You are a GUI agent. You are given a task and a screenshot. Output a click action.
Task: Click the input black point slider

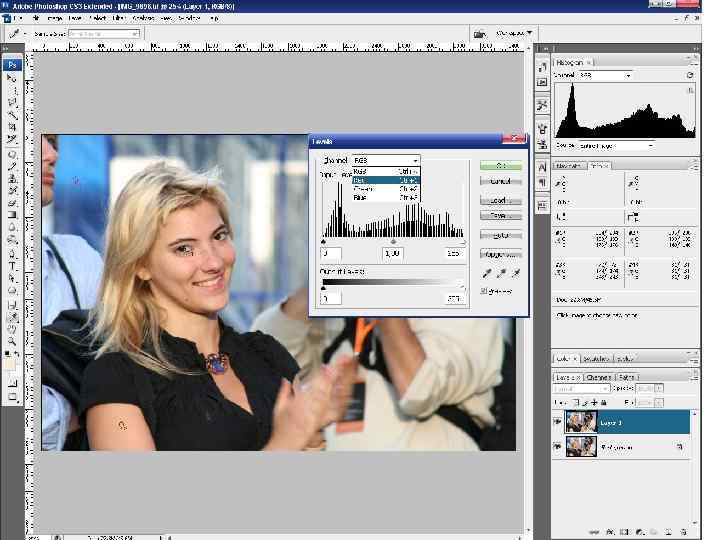pyautogui.click(x=323, y=242)
